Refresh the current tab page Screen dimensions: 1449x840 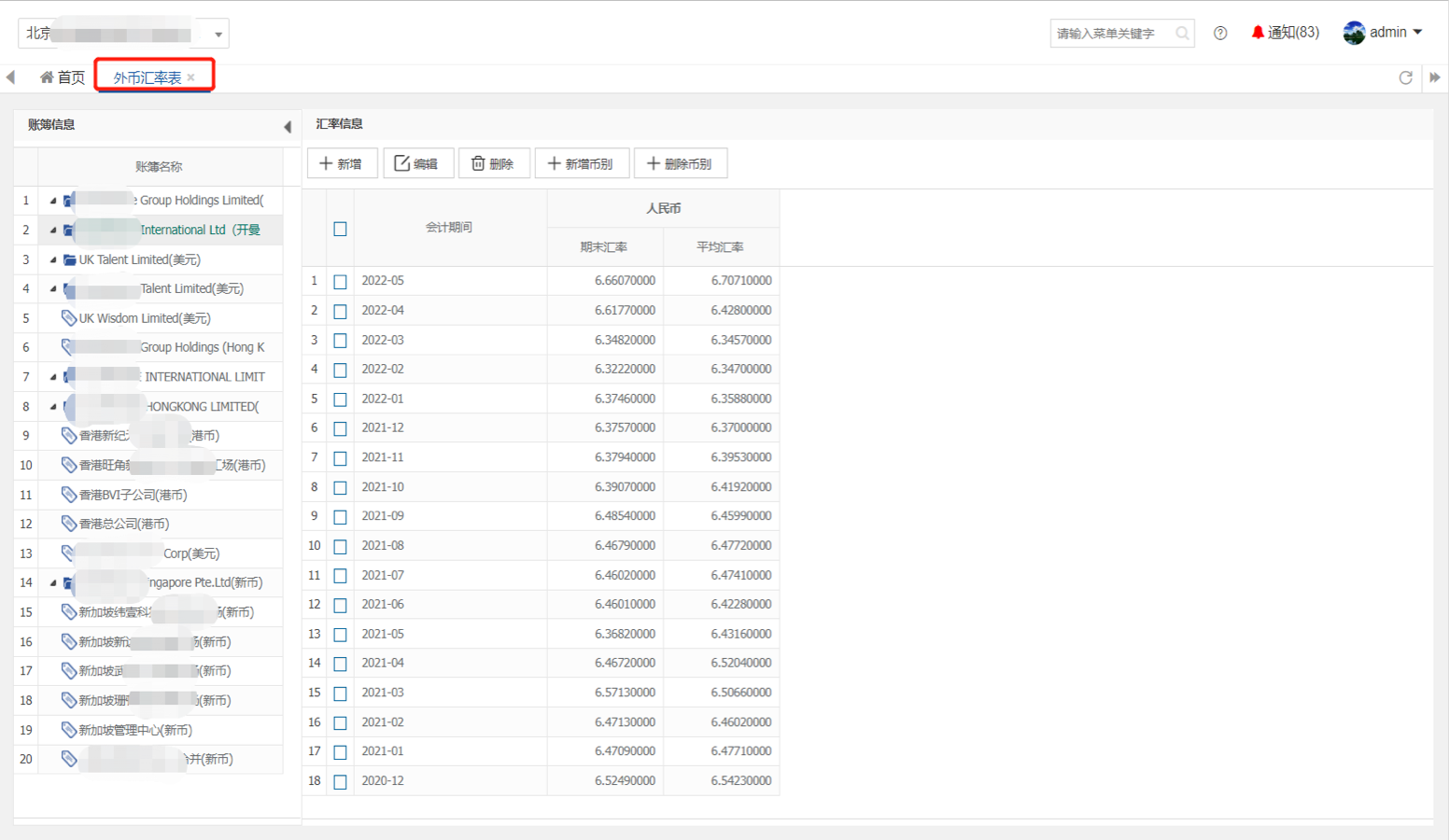point(1405,77)
